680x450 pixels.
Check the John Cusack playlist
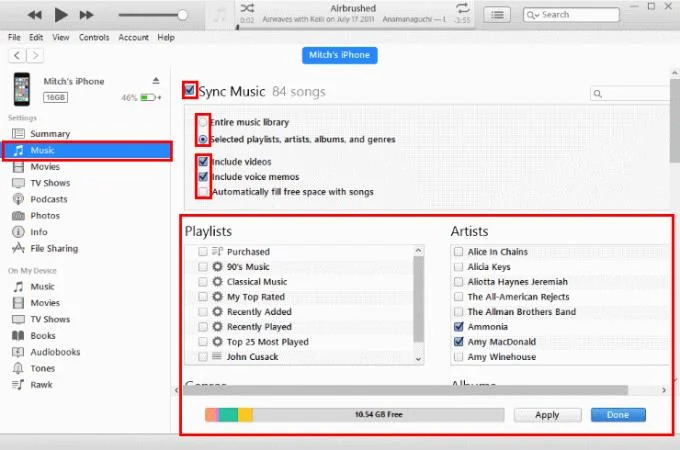203,356
